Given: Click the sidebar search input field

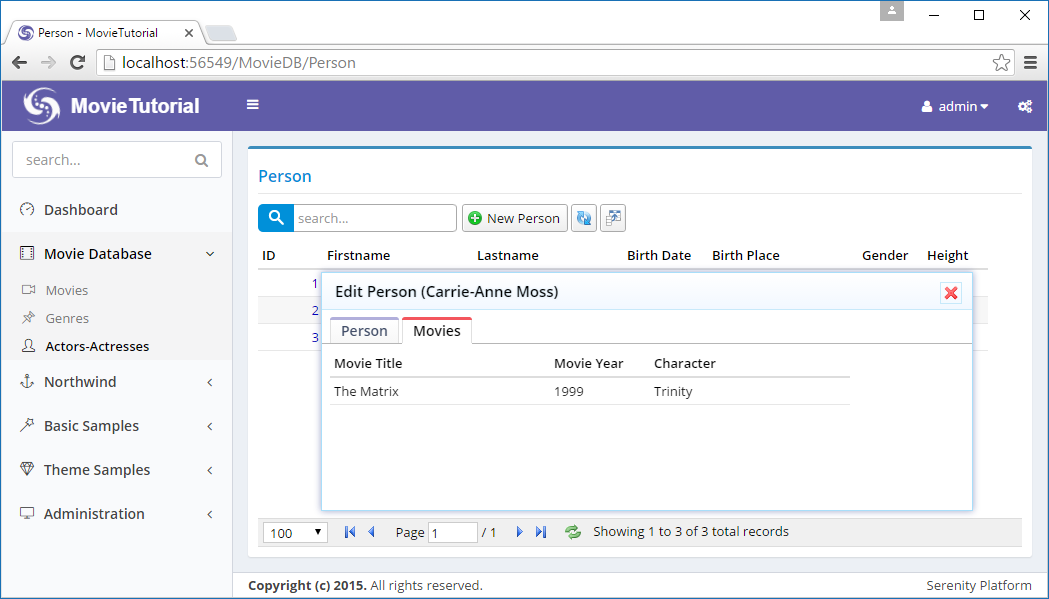Looking at the screenshot, I should point(105,160).
